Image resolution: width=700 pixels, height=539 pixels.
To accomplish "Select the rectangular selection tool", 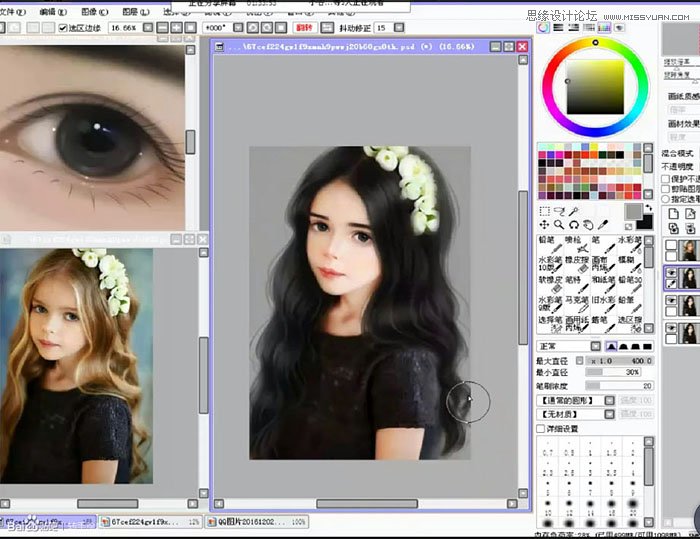I will 544,210.
